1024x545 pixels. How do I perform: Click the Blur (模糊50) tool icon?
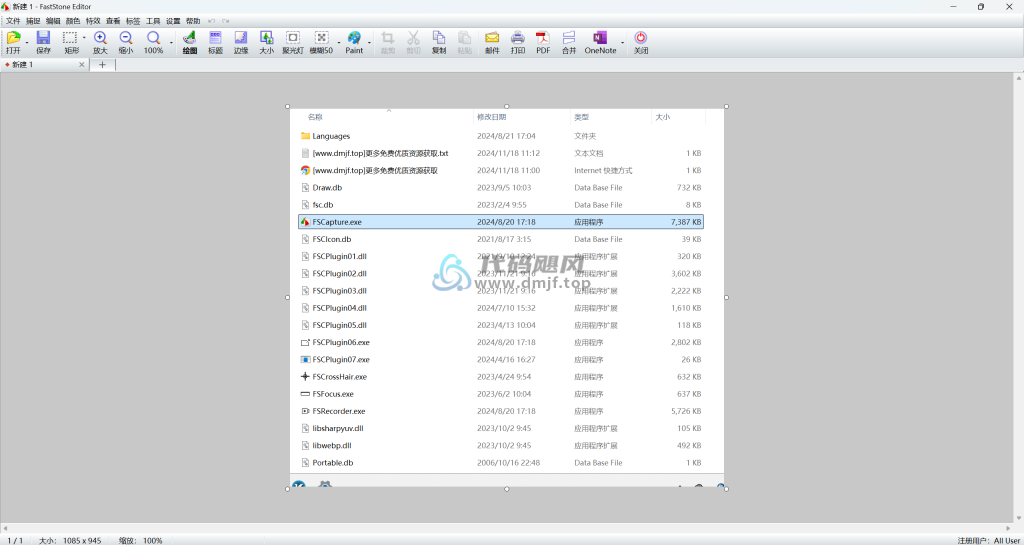point(321,38)
